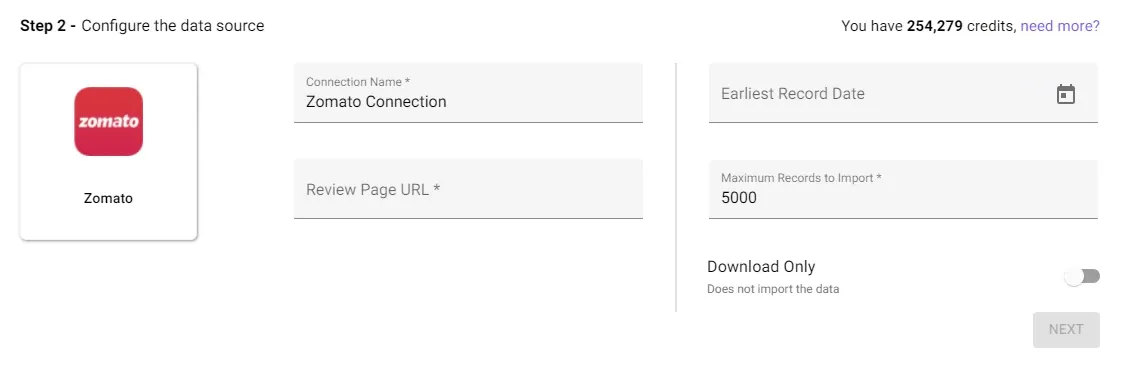1123x368 pixels.
Task: Click the "You have" credits text
Action: [872, 26]
